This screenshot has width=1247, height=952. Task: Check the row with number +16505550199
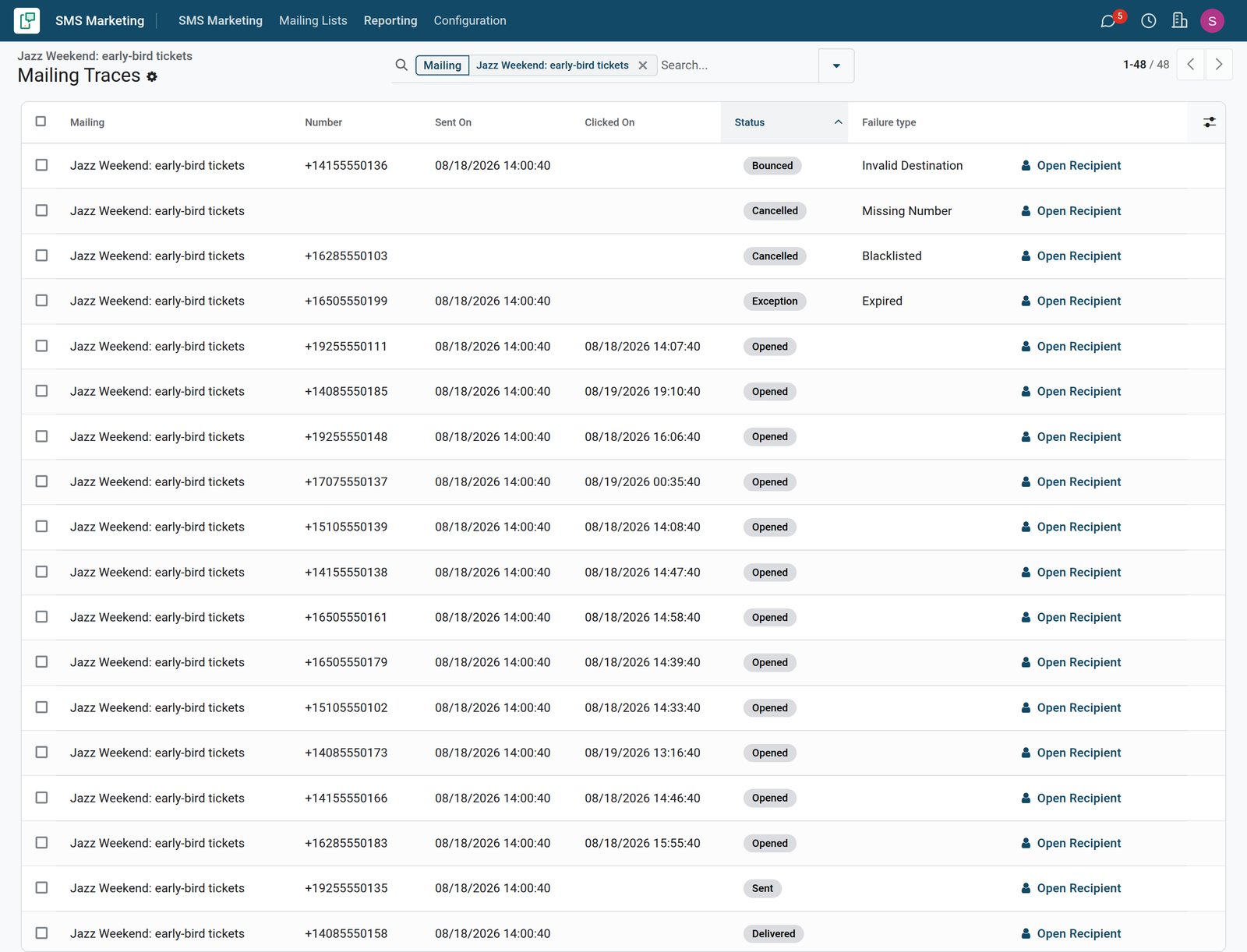click(x=41, y=301)
